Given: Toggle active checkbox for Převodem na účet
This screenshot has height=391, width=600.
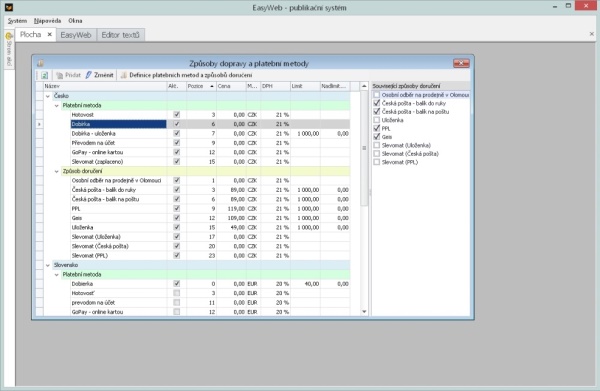Looking at the screenshot, I should tap(176, 143).
